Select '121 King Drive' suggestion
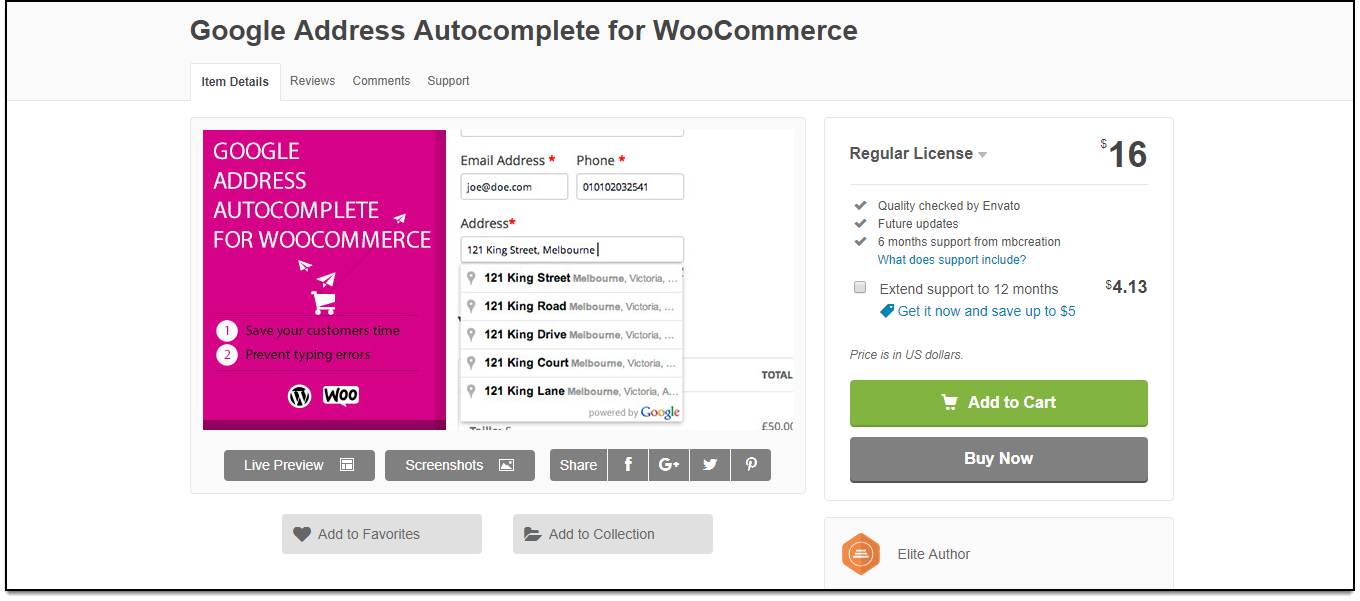The width and height of the screenshot is (1360, 601). point(572,334)
